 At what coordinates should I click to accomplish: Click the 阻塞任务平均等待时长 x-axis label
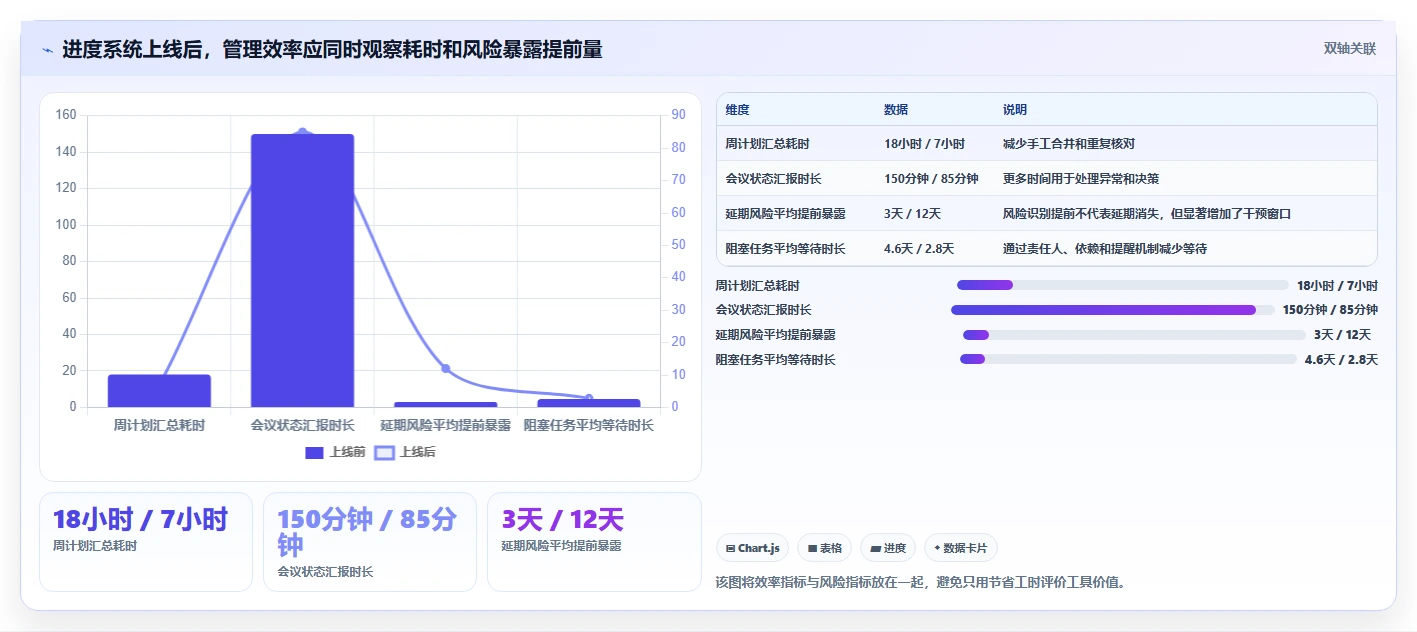click(x=589, y=425)
